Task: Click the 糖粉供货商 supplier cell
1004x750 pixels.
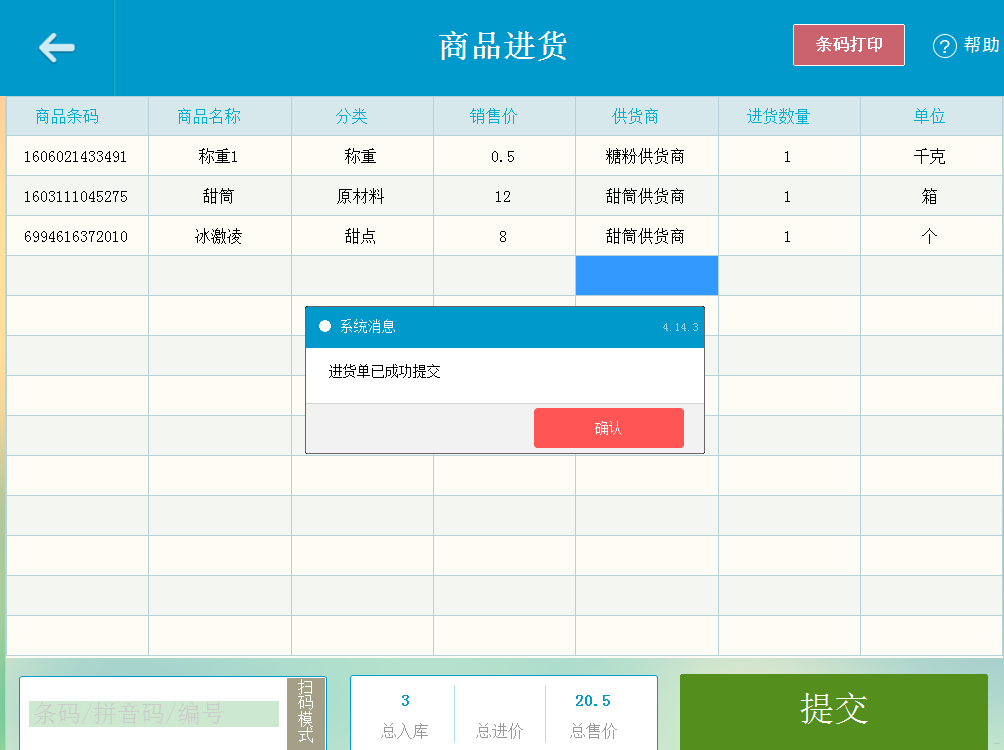Action: [645, 157]
